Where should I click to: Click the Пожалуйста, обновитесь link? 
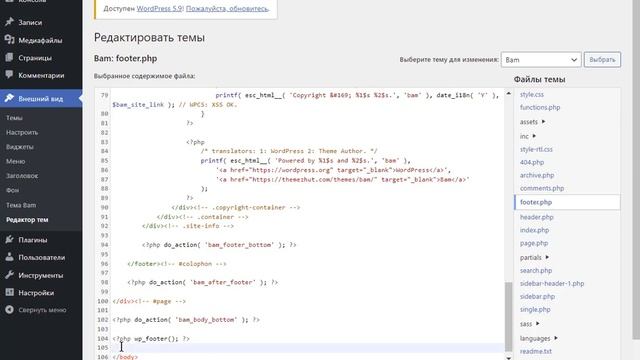coord(227,8)
